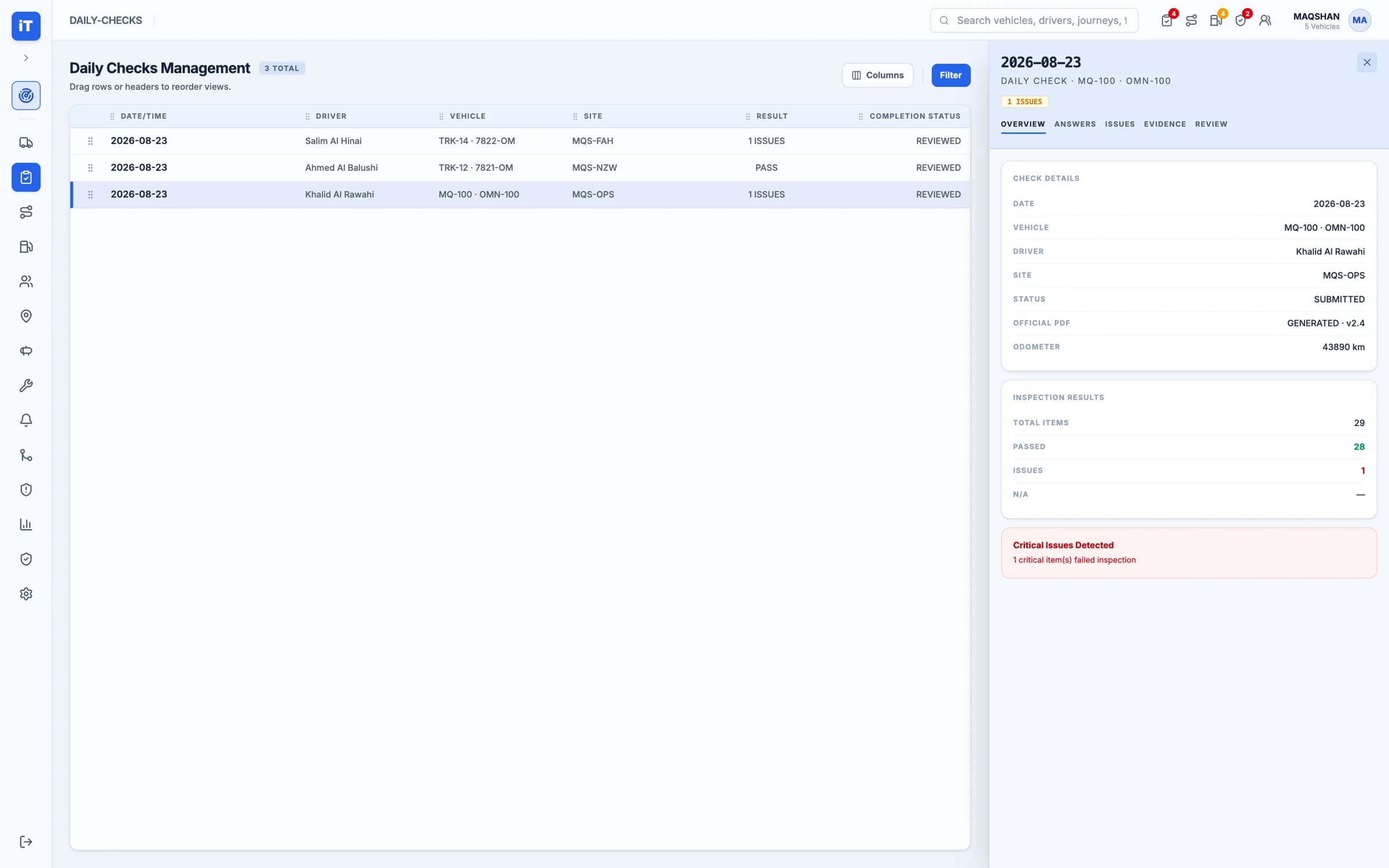
Task: Select the Ahmed Al Balushi driver cell
Action: tap(341, 168)
